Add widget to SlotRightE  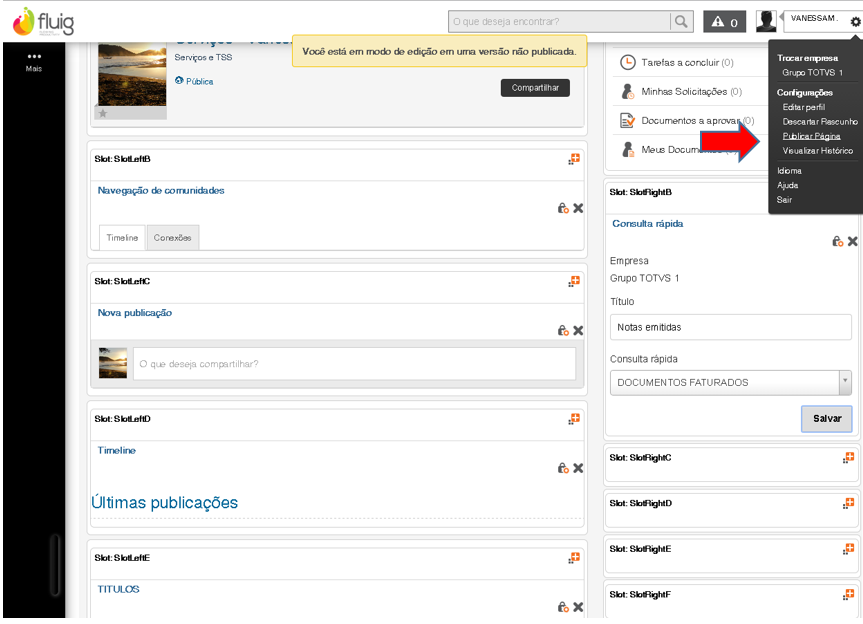(x=848, y=549)
